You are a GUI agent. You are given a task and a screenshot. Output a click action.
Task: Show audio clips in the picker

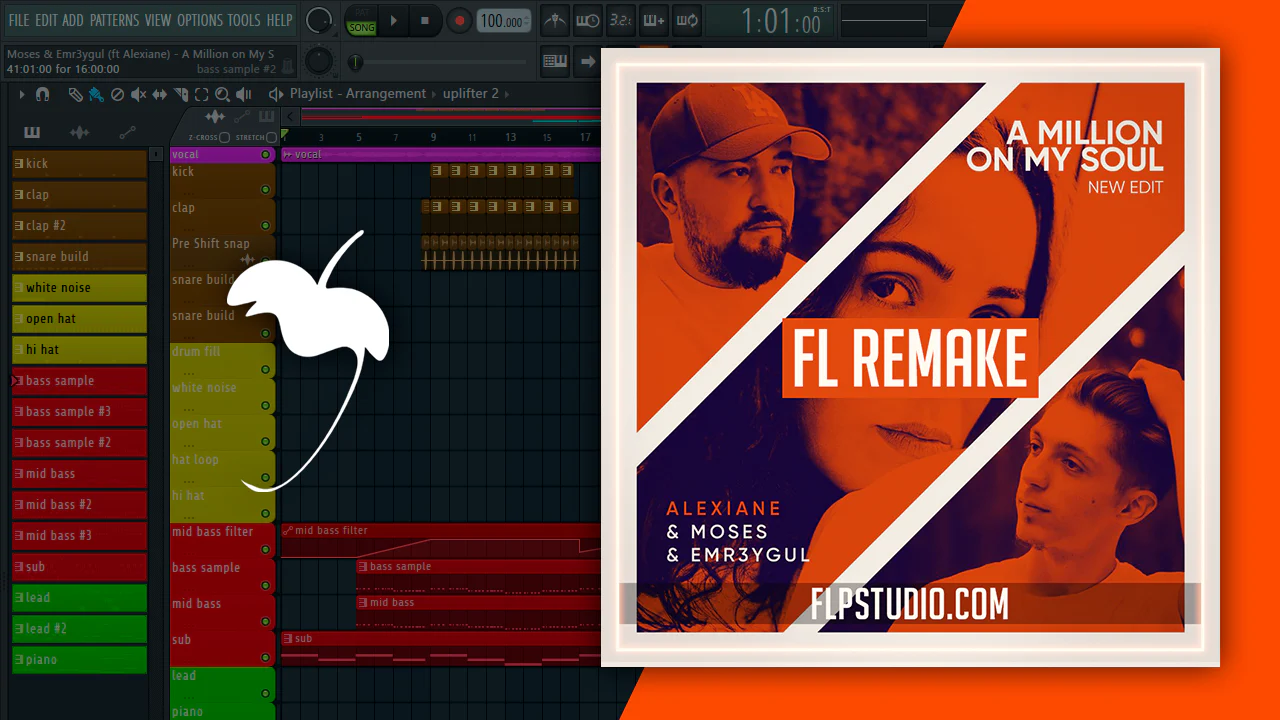pyautogui.click(x=79, y=133)
